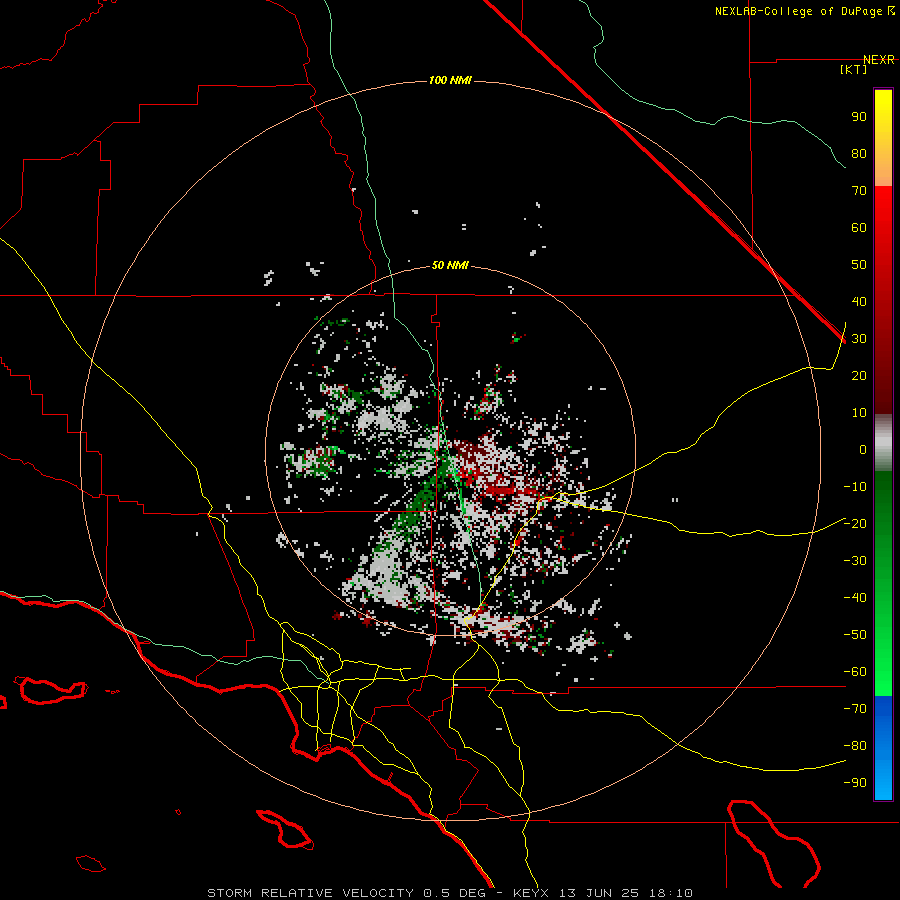This screenshot has height=900, width=900.
Task: Select the -60 value on velocity scale
Action: (855, 672)
